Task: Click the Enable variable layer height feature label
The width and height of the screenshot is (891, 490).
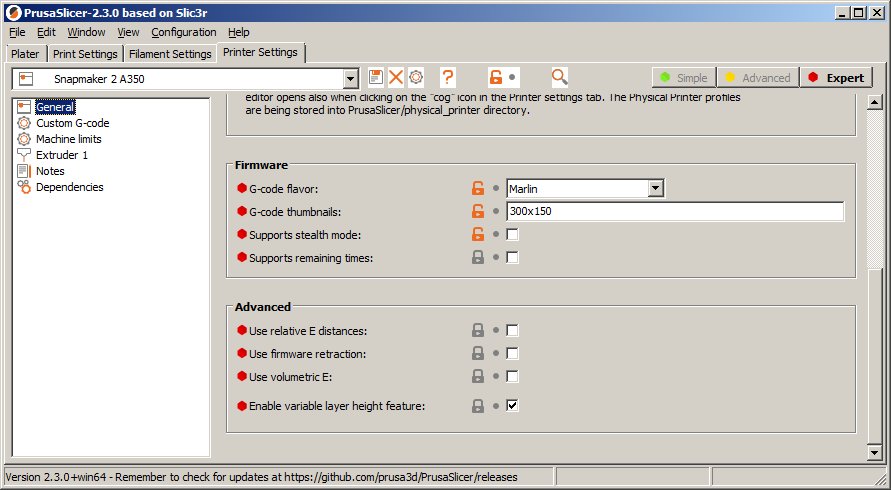Action: click(x=337, y=406)
